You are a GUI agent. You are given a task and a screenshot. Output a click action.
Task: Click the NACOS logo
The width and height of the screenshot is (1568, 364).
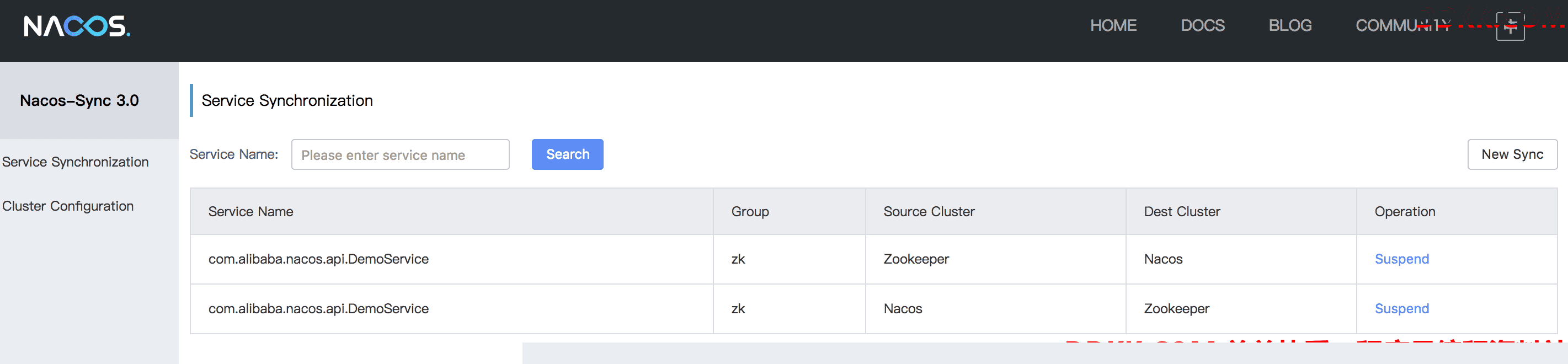click(x=77, y=26)
